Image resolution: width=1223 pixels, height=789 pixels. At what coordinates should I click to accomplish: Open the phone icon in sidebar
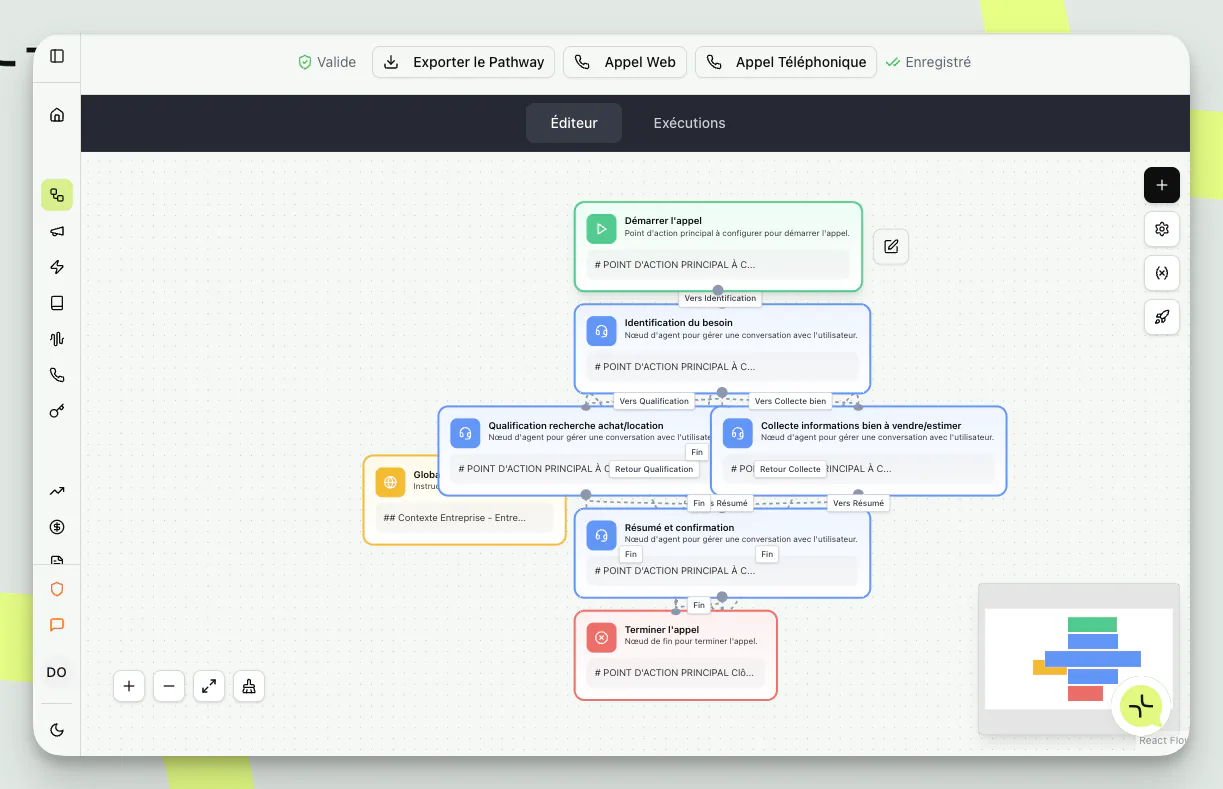point(57,375)
